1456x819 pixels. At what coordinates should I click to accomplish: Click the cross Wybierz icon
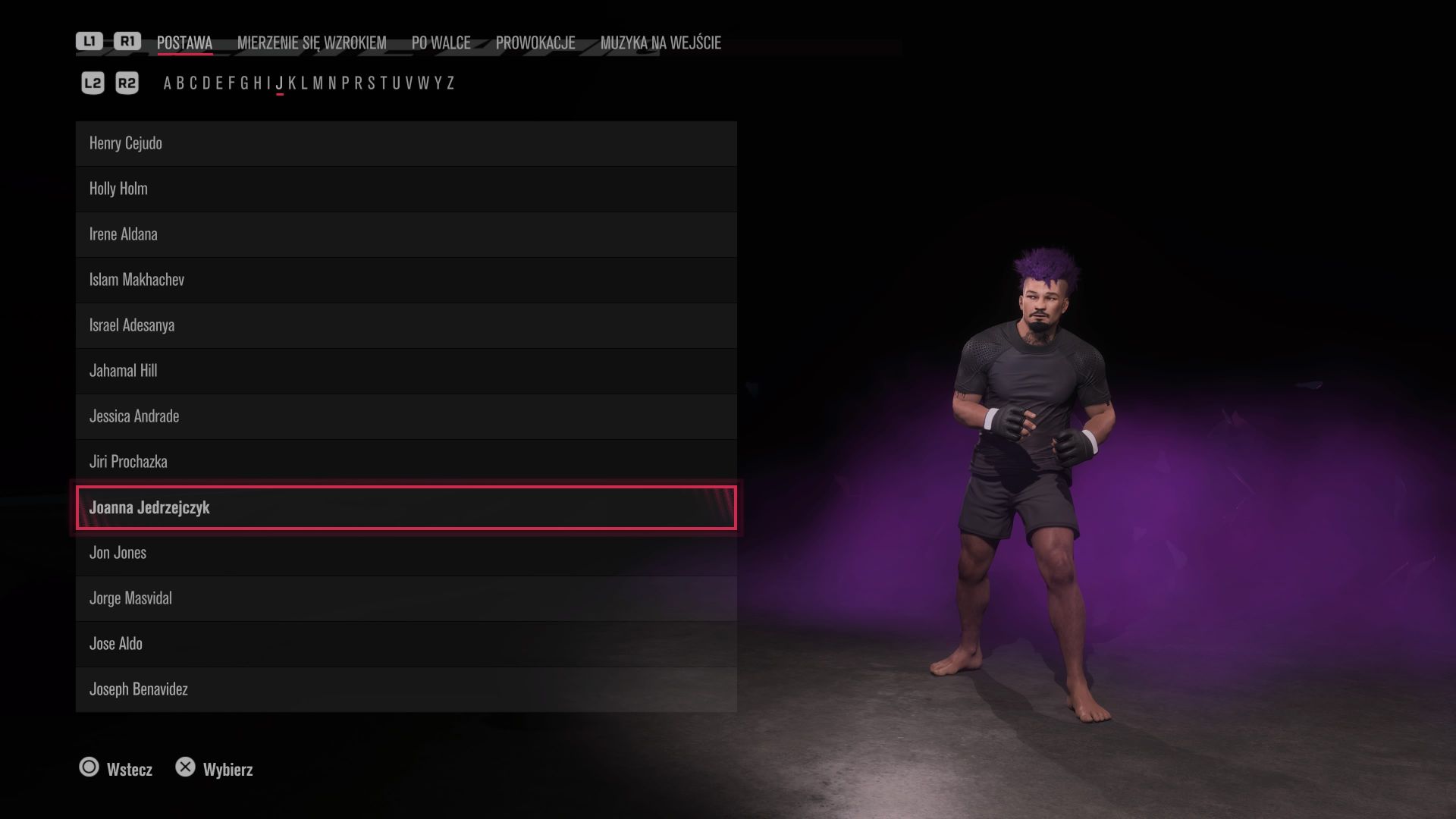tap(185, 767)
